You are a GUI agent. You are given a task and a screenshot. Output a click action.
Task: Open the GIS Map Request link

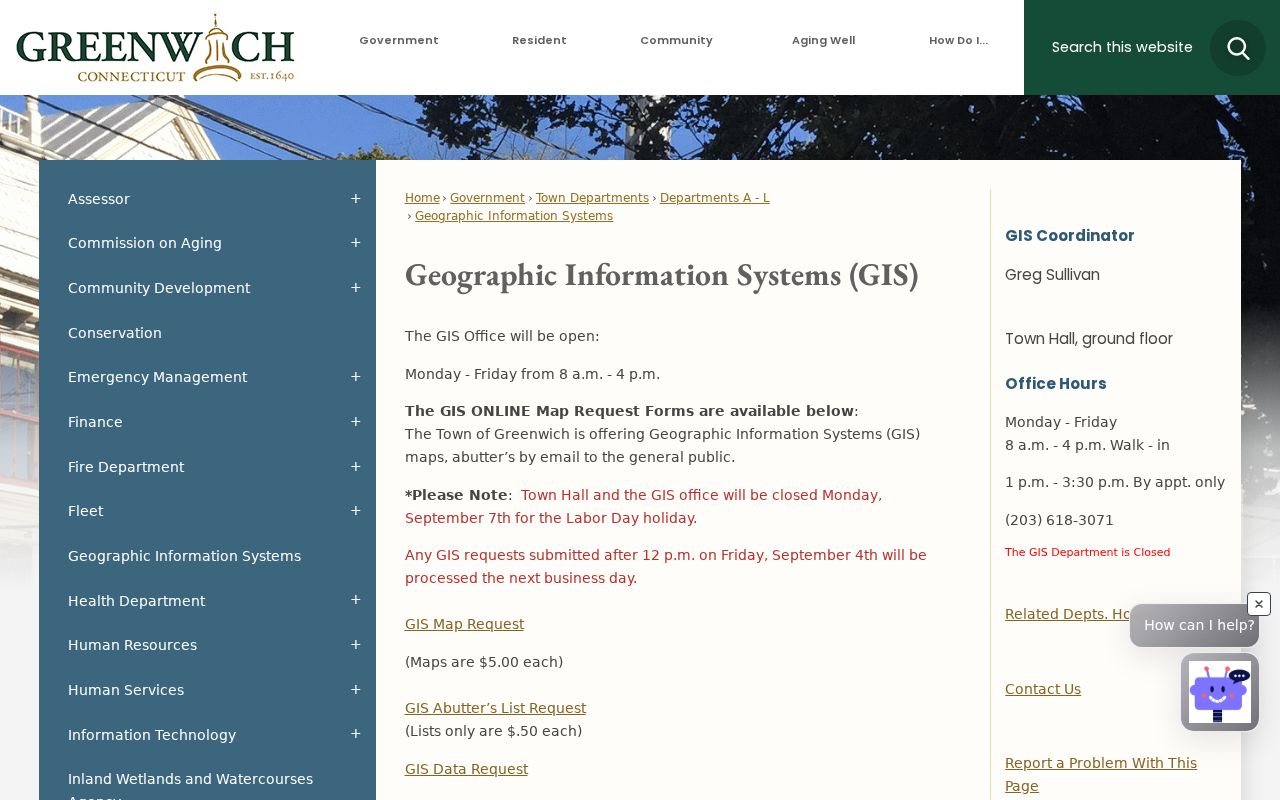coord(464,624)
